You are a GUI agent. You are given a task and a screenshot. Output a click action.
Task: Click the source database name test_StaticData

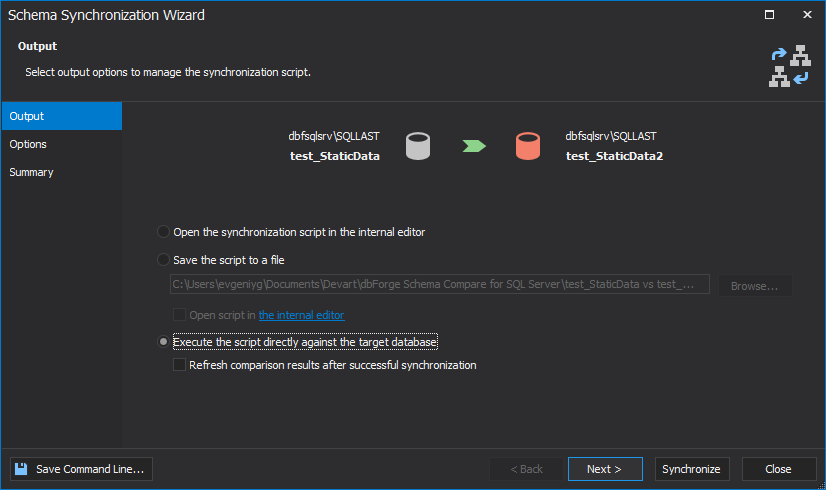pyautogui.click(x=335, y=156)
